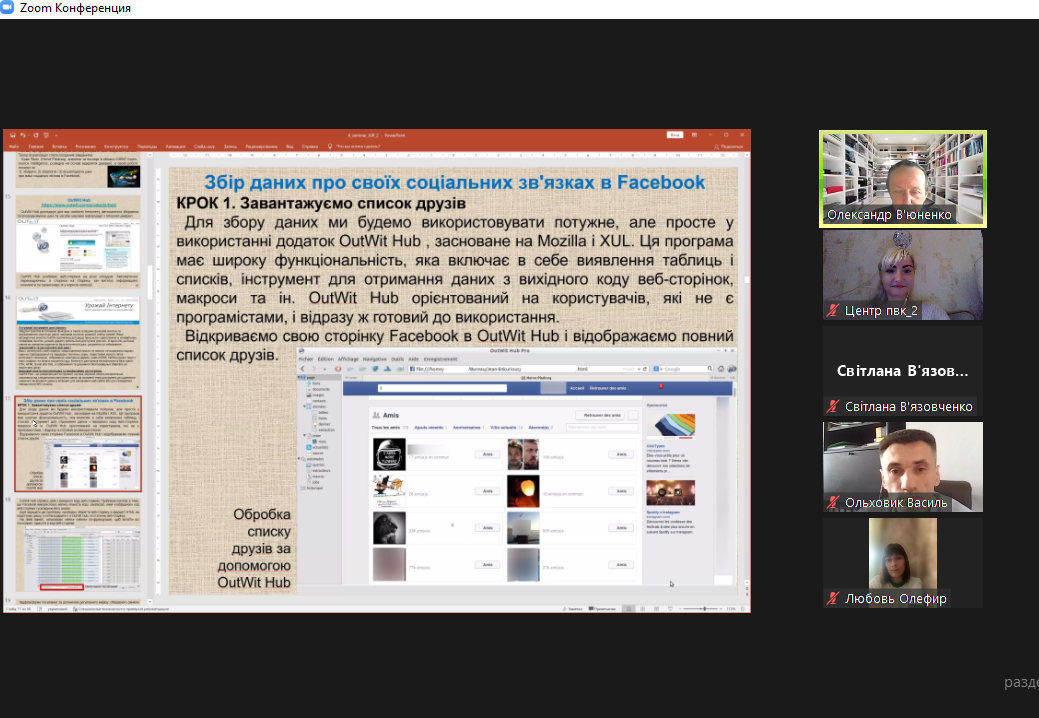The image size is (1039, 718).
Task: Open the Fichier menu in OutWit Hub
Action: click(306, 359)
